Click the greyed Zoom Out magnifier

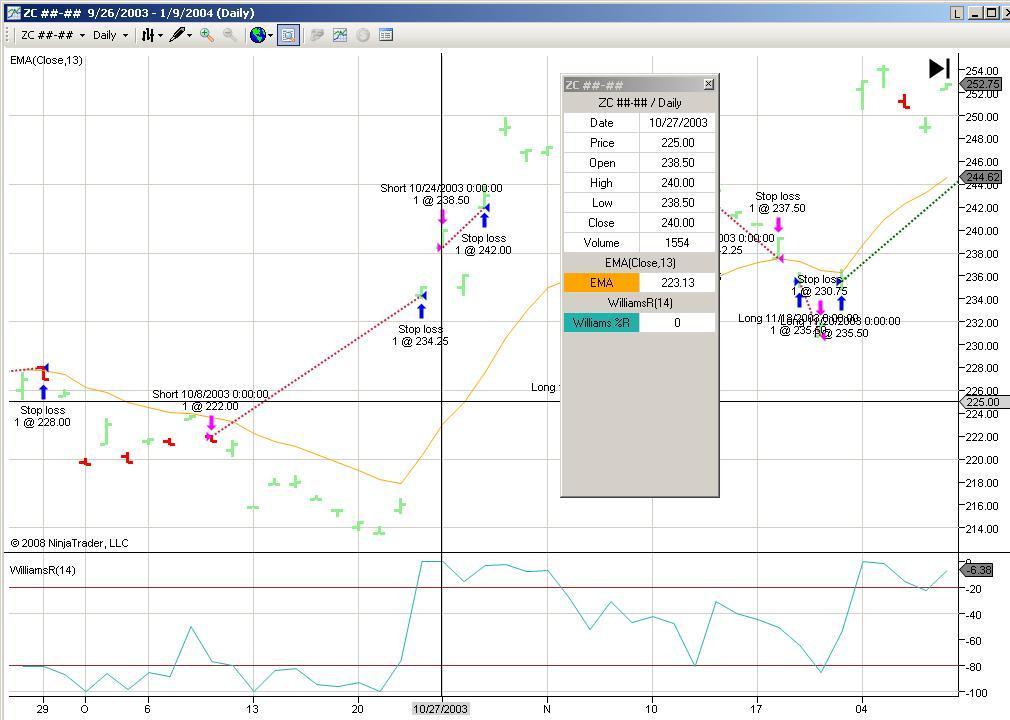pos(229,35)
